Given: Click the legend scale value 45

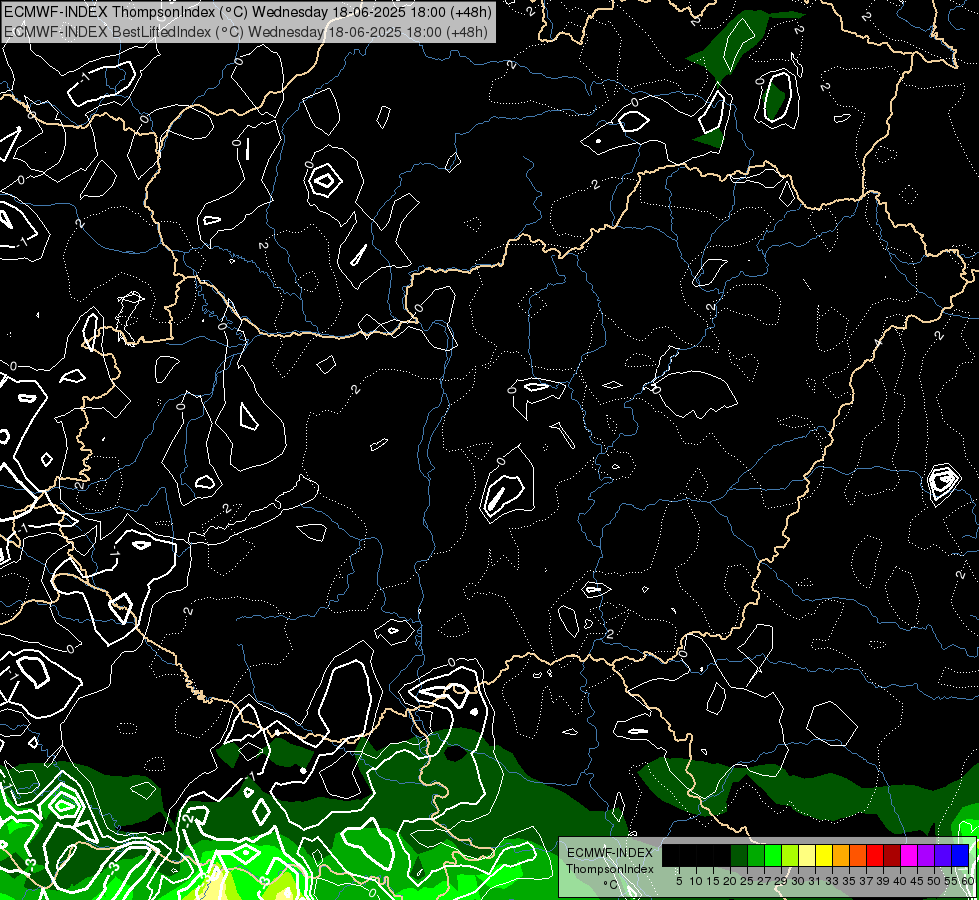Looking at the screenshot, I should click(x=917, y=881).
